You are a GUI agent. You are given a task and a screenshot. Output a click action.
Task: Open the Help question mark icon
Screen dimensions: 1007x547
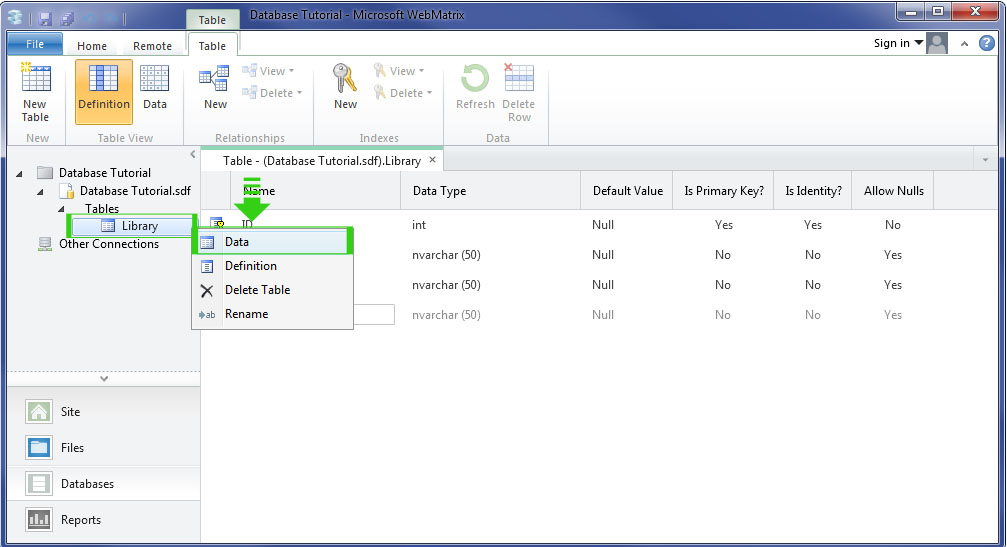986,43
